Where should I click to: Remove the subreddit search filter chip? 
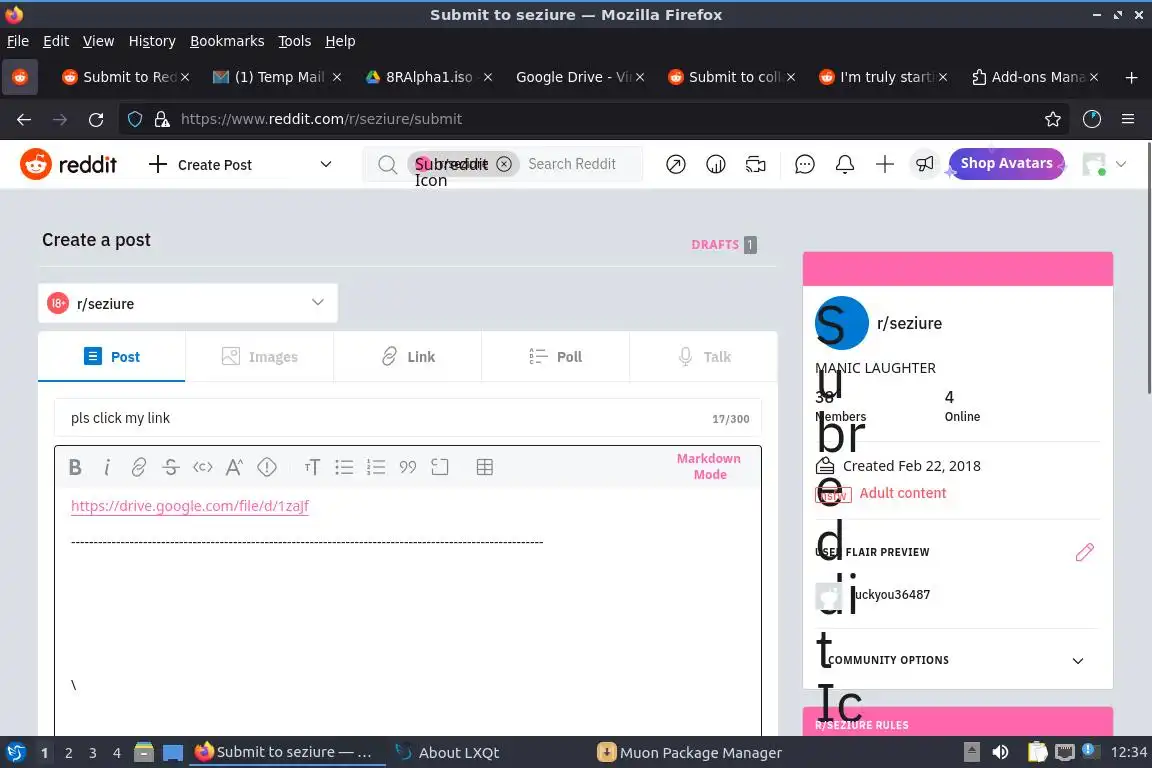point(504,164)
